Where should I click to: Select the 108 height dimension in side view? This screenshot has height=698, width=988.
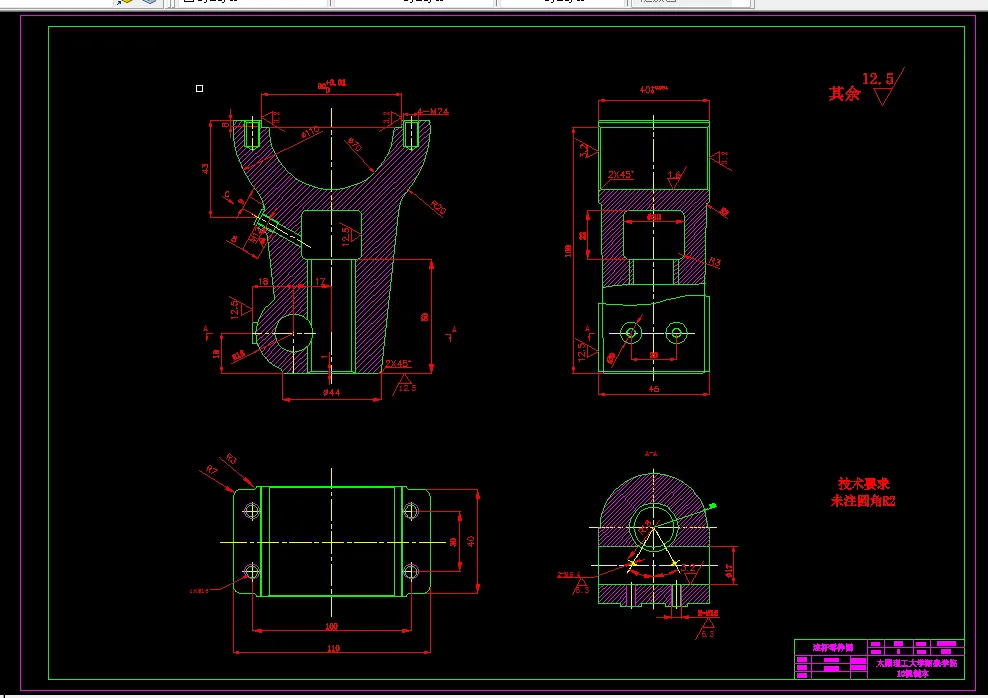coord(568,251)
